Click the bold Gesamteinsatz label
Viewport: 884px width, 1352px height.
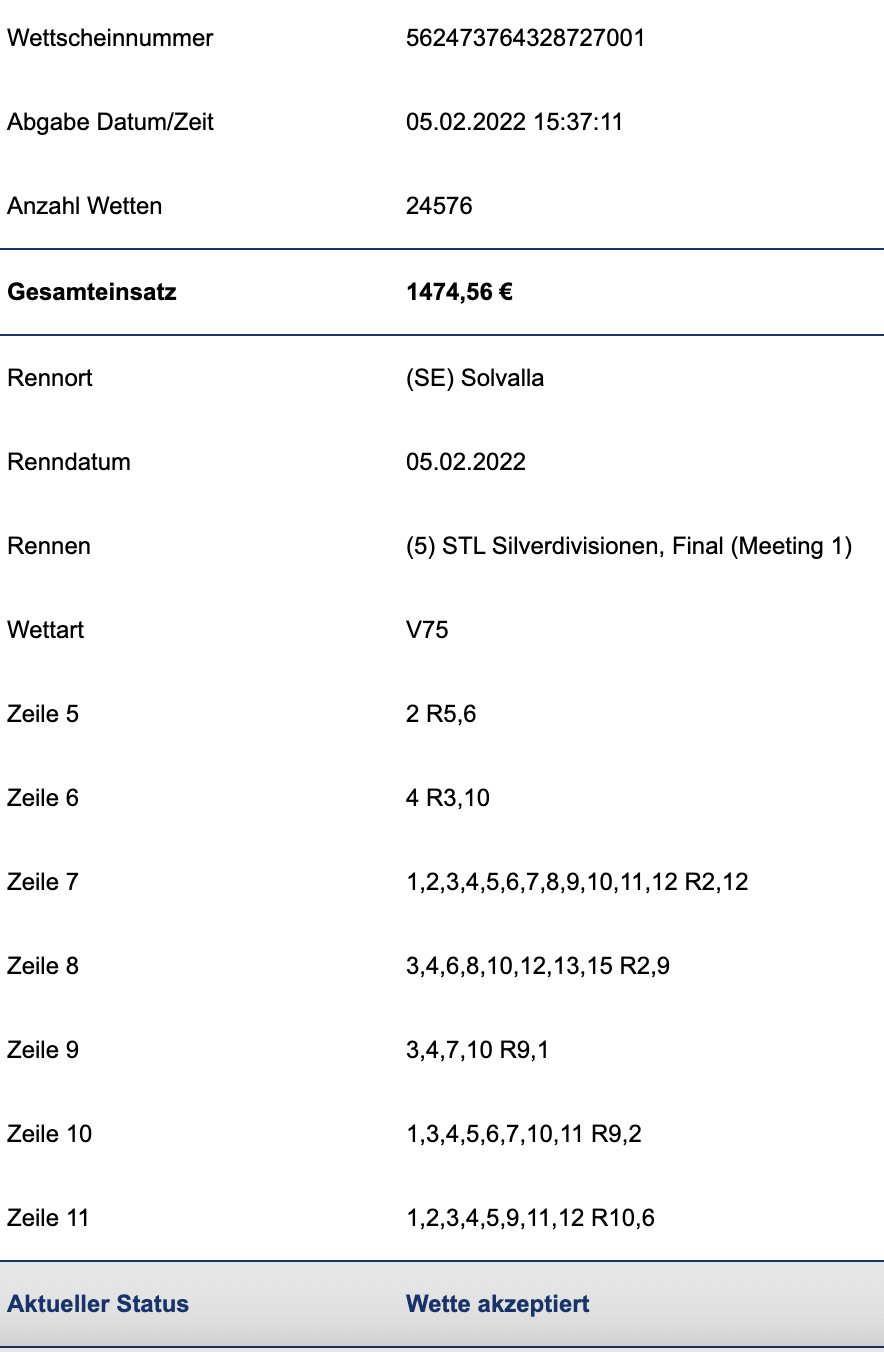coord(91,293)
